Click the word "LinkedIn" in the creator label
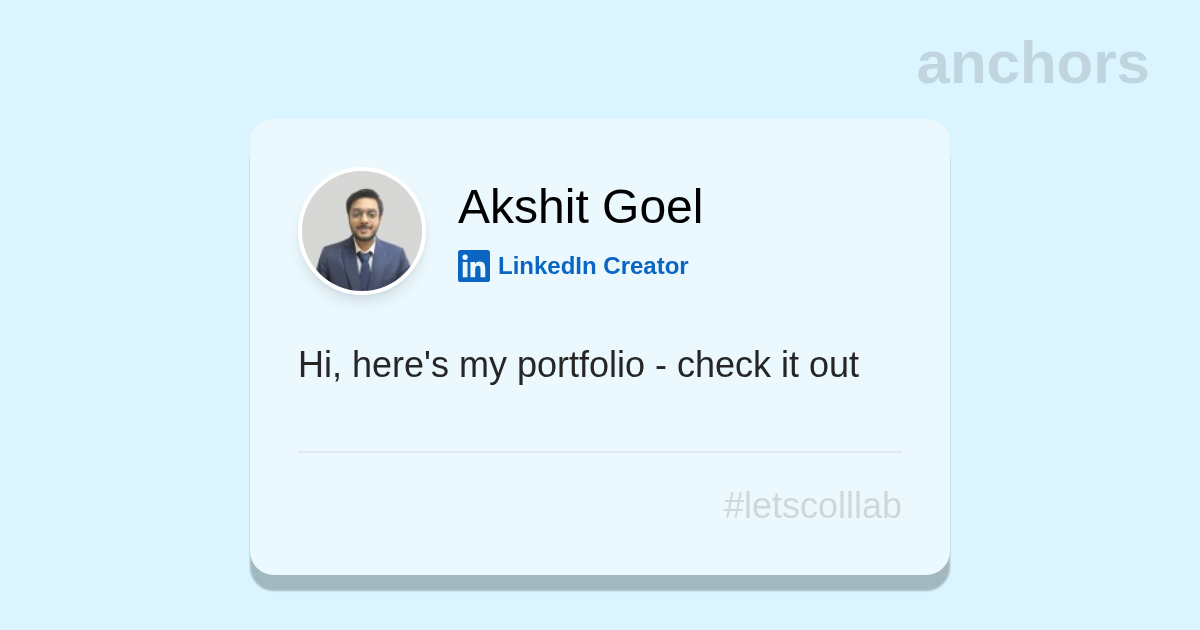Viewport: 1200px width, 630px height. [x=547, y=266]
